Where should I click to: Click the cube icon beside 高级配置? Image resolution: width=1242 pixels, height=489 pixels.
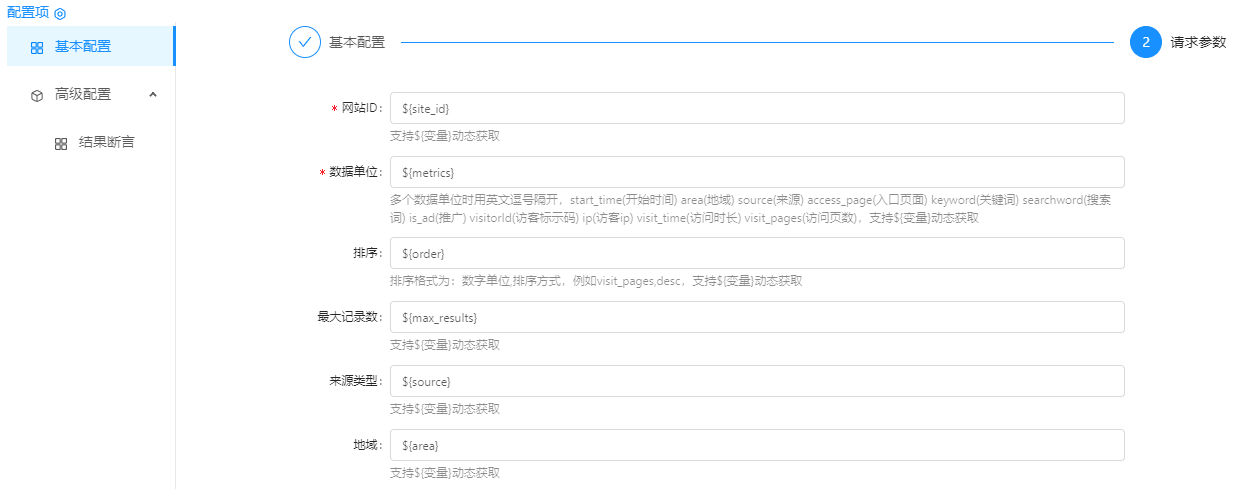coord(37,95)
